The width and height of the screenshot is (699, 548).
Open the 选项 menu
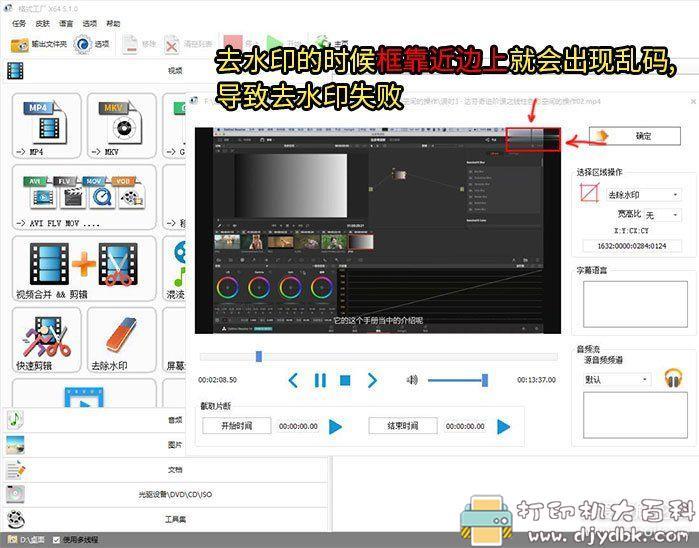tap(90, 24)
